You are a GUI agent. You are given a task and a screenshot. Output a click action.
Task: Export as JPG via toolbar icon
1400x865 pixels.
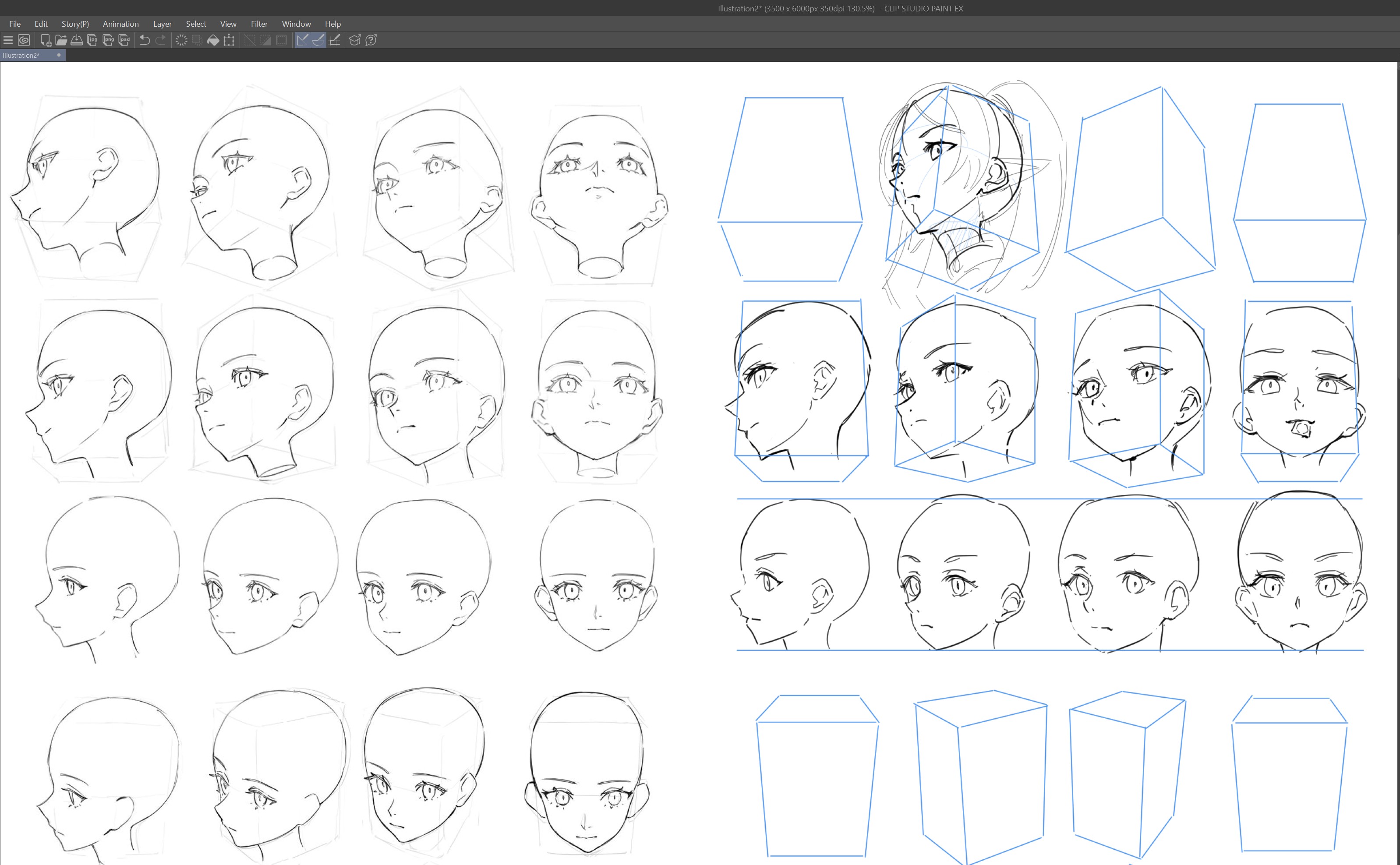point(92,40)
